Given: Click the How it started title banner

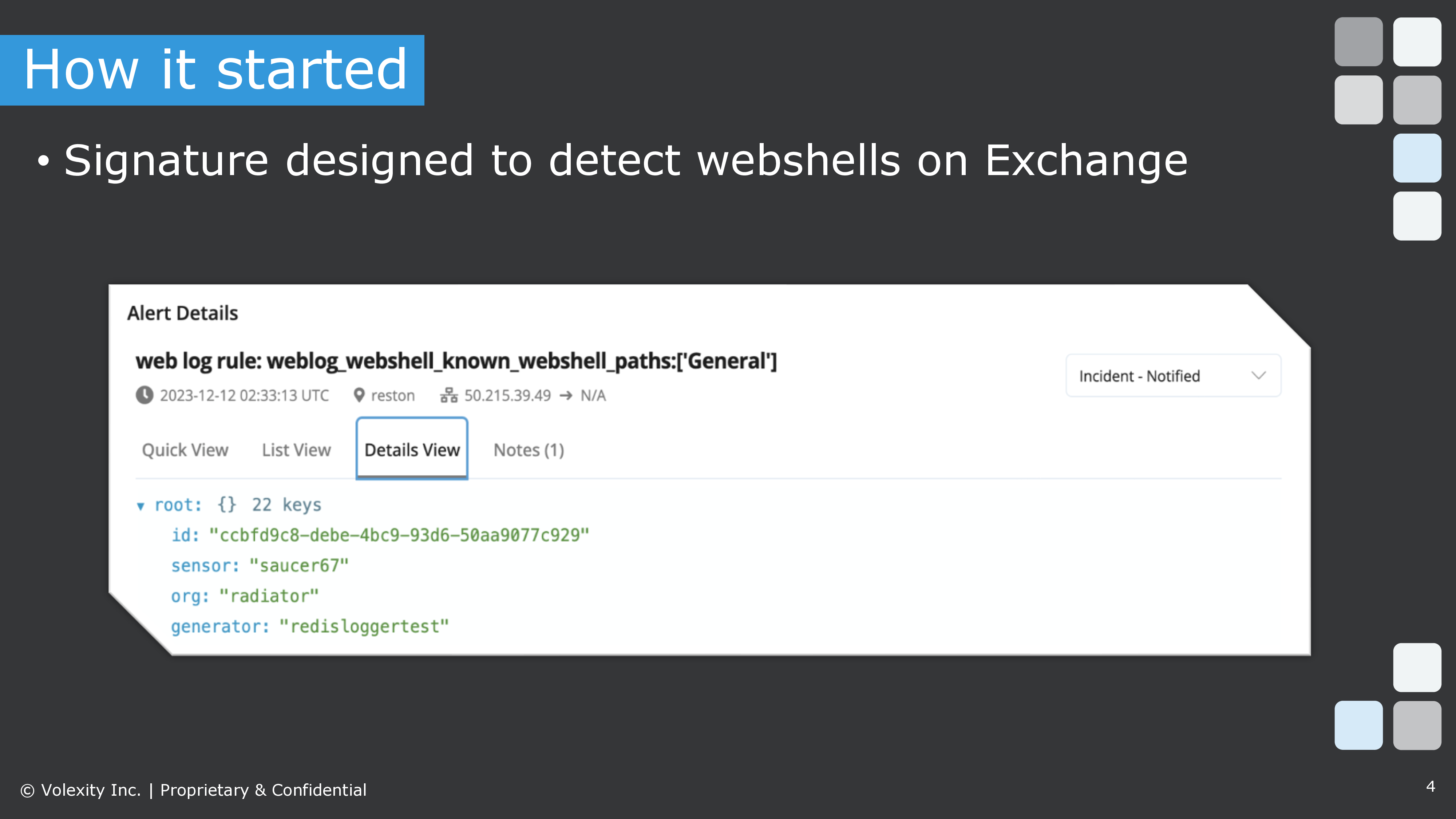Looking at the screenshot, I should [212, 70].
